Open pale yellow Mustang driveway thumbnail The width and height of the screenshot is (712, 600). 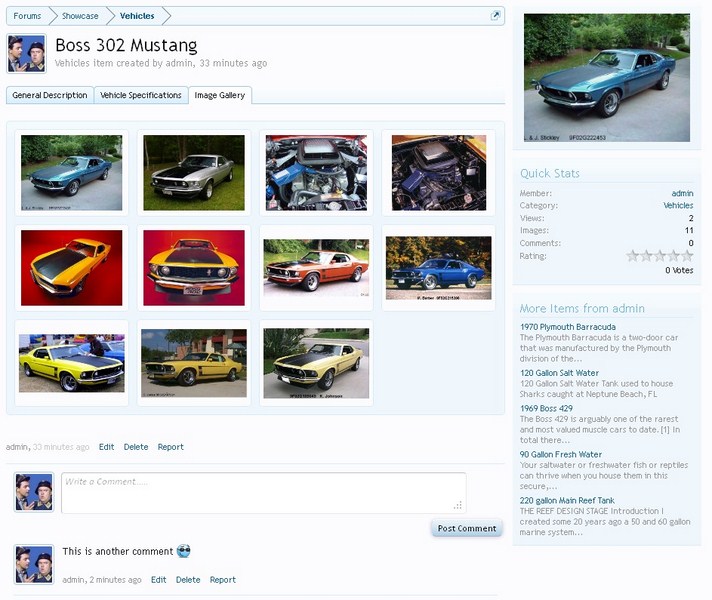pyautogui.click(x=316, y=363)
